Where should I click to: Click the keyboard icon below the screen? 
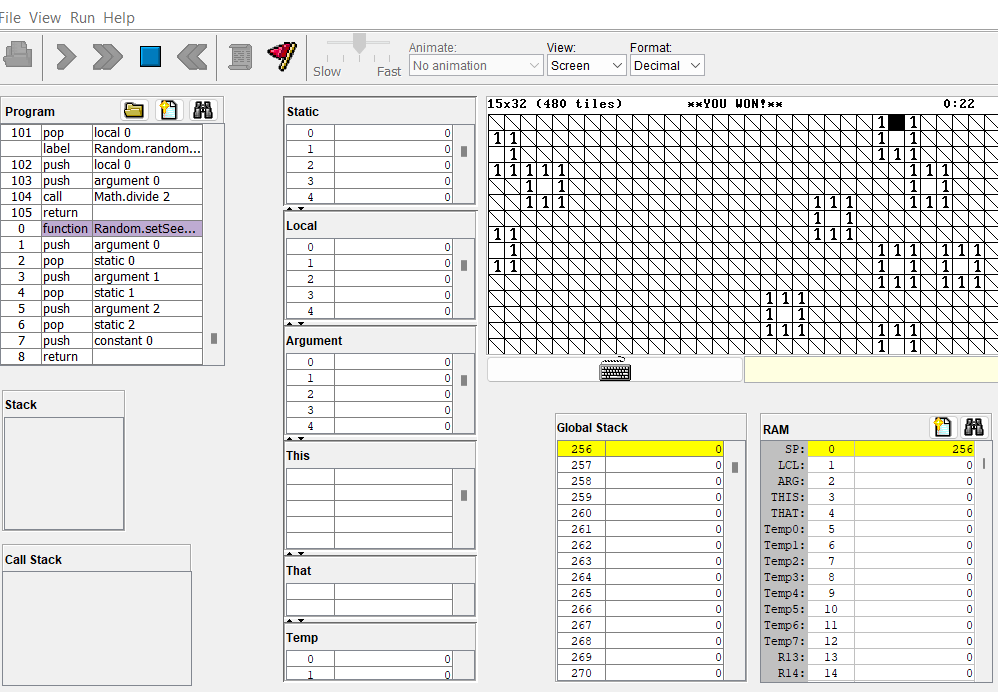tap(615, 369)
